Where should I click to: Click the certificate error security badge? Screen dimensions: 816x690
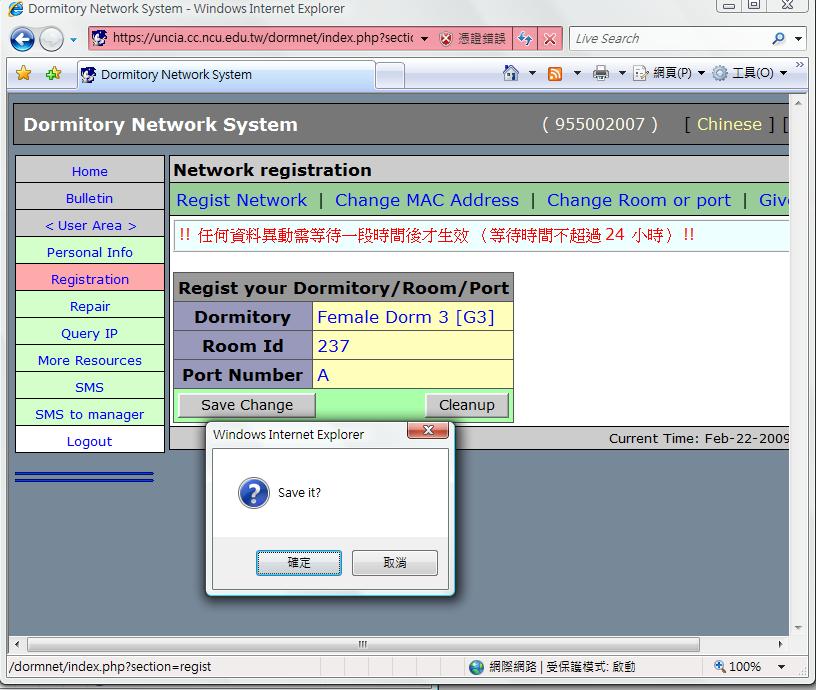[474, 39]
